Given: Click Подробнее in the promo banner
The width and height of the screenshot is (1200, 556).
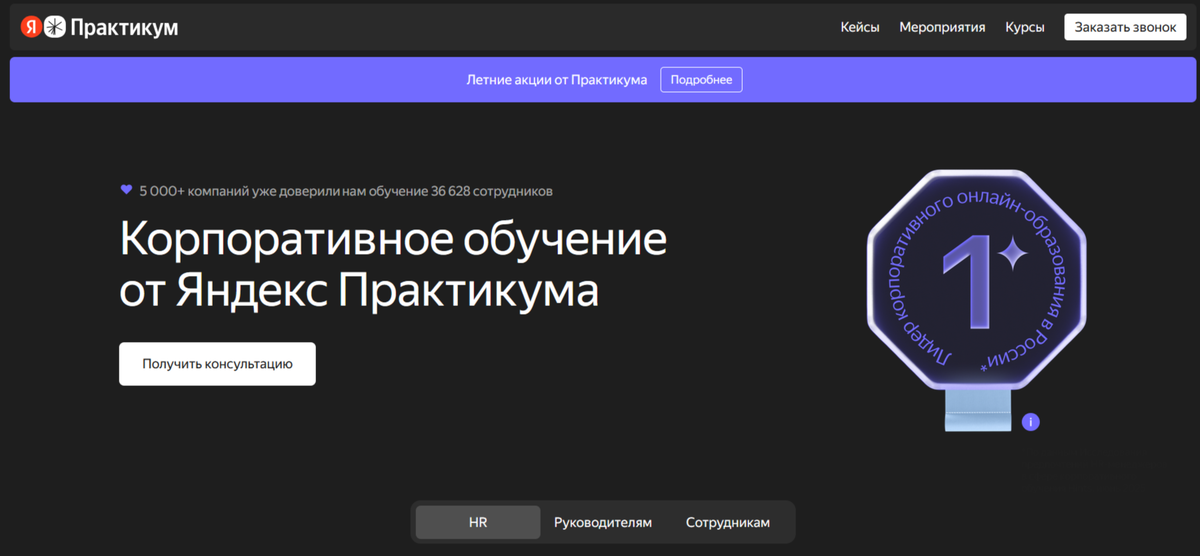Looking at the screenshot, I should click(701, 79).
